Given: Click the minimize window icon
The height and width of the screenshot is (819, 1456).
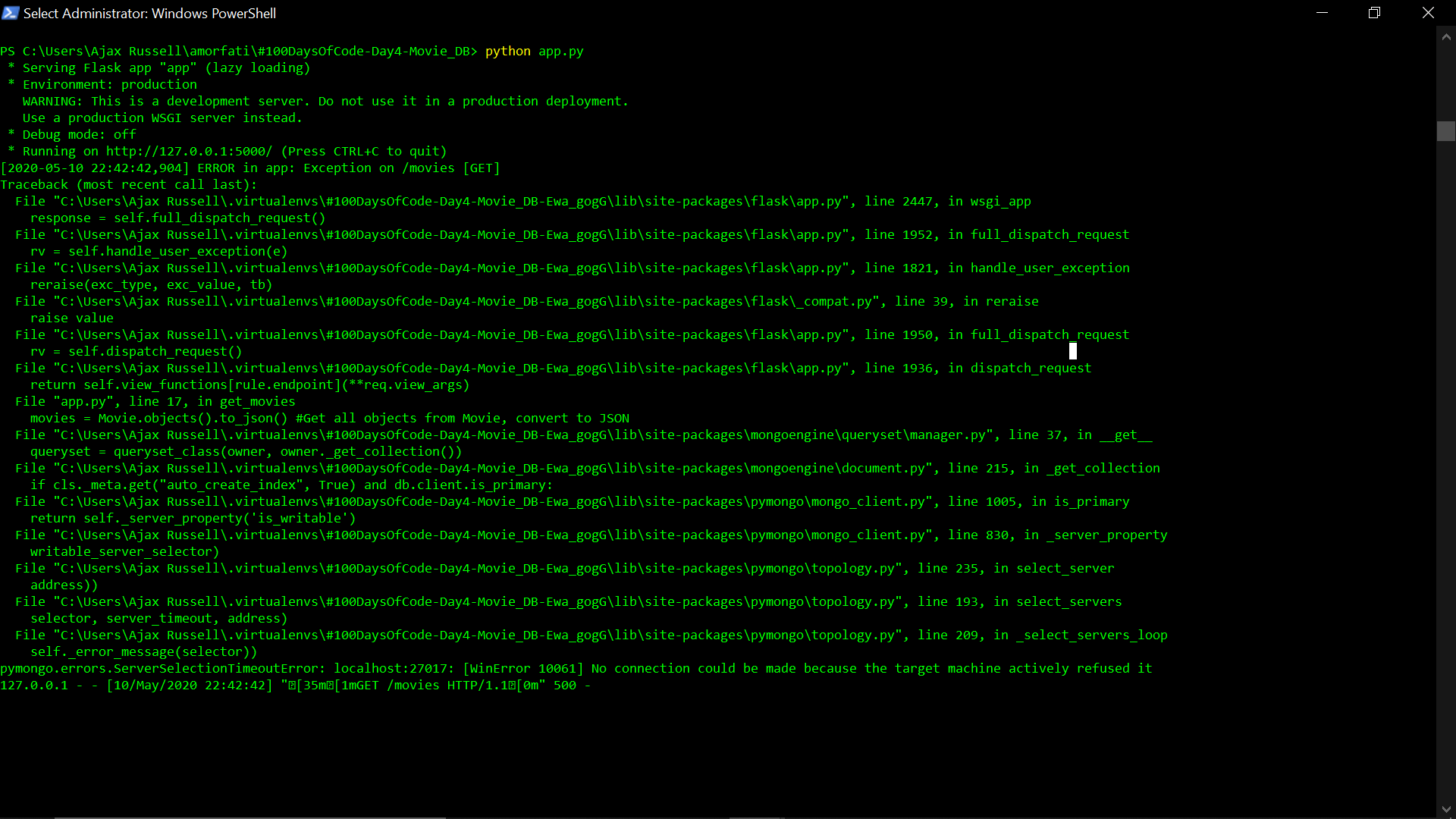Looking at the screenshot, I should 1323,12.
